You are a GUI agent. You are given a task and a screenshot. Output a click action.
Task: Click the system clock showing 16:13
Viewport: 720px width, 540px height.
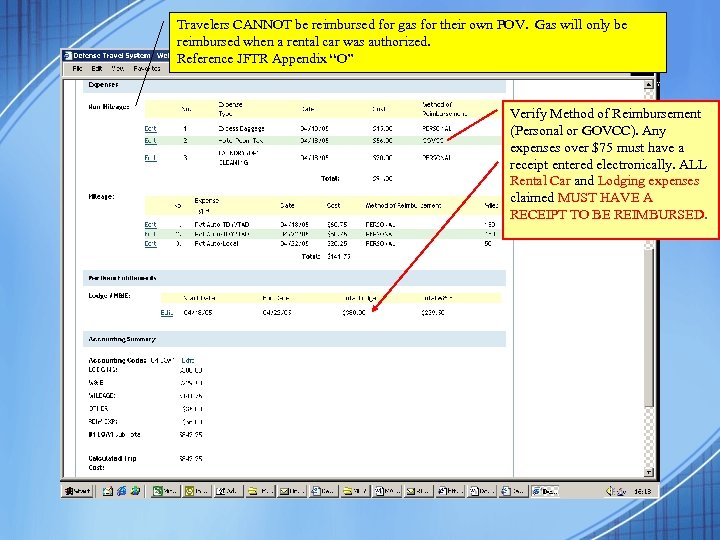642,491
